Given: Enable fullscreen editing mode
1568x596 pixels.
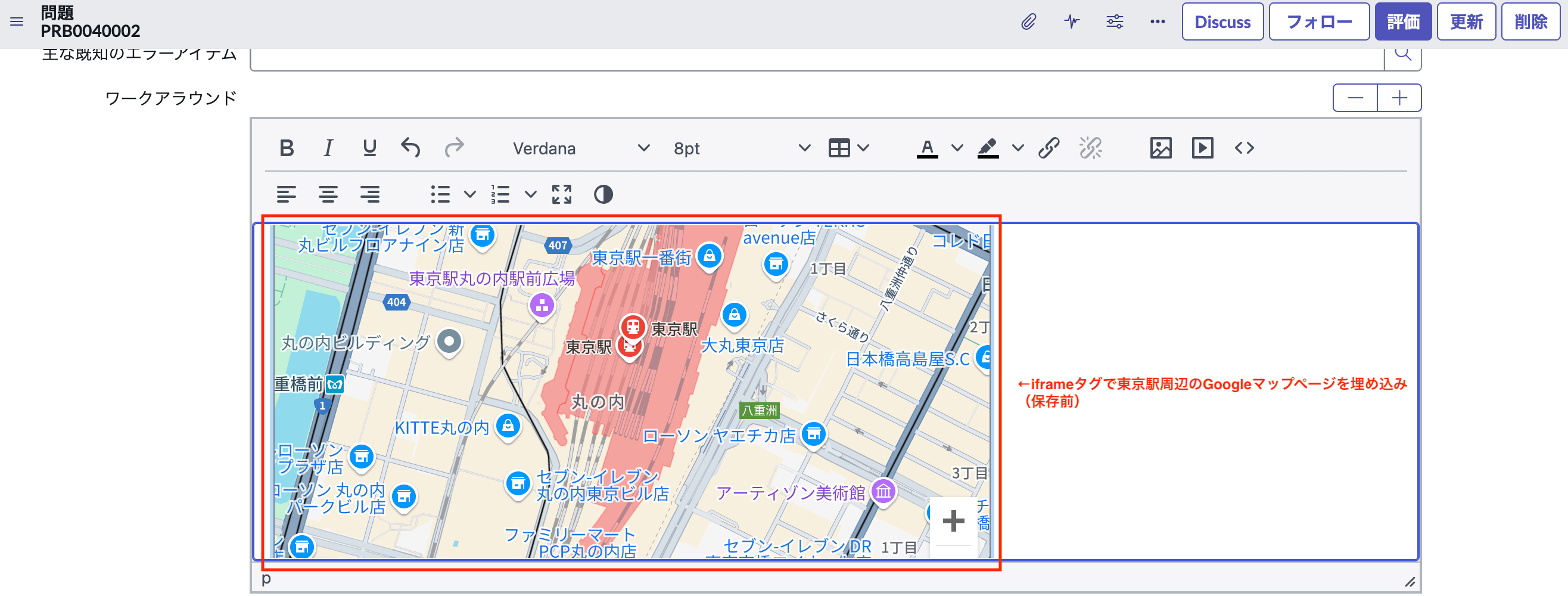Looking at the screenshot, I should tap(561, 195).
